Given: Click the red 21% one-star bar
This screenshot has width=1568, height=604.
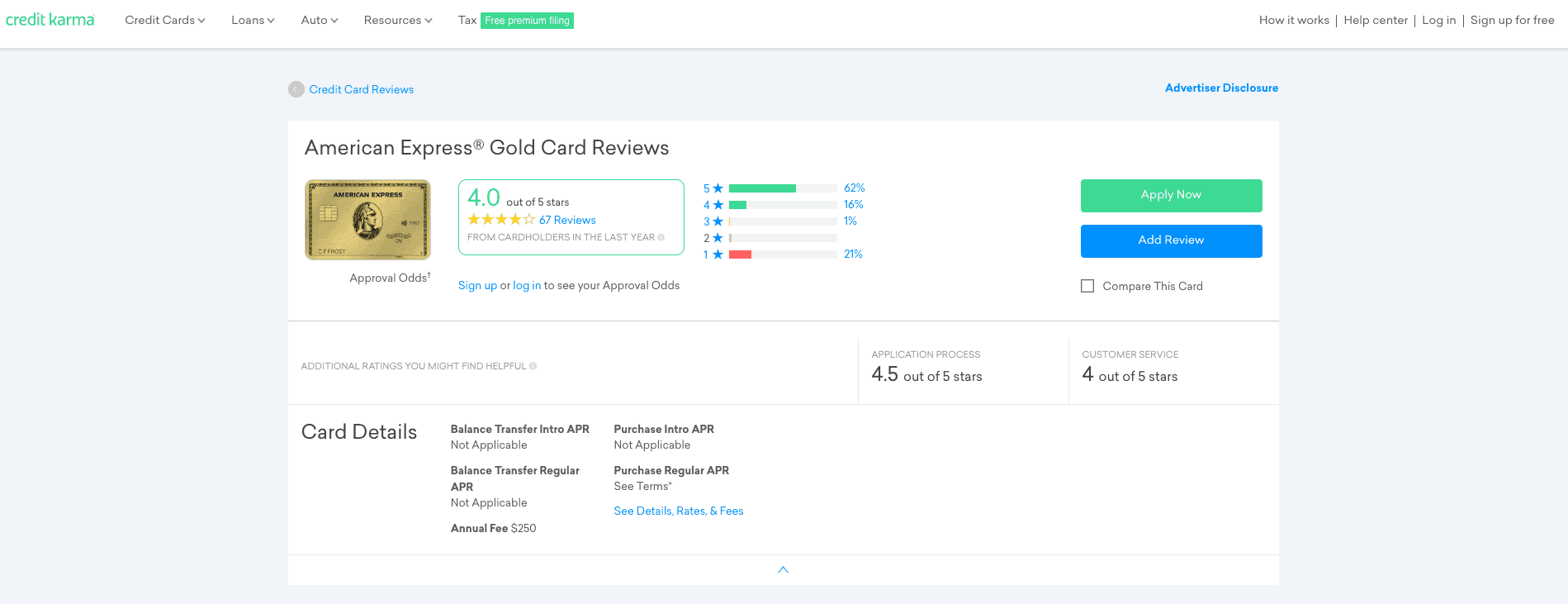Looking at the screenshot, I should click(x=740, y=254).
